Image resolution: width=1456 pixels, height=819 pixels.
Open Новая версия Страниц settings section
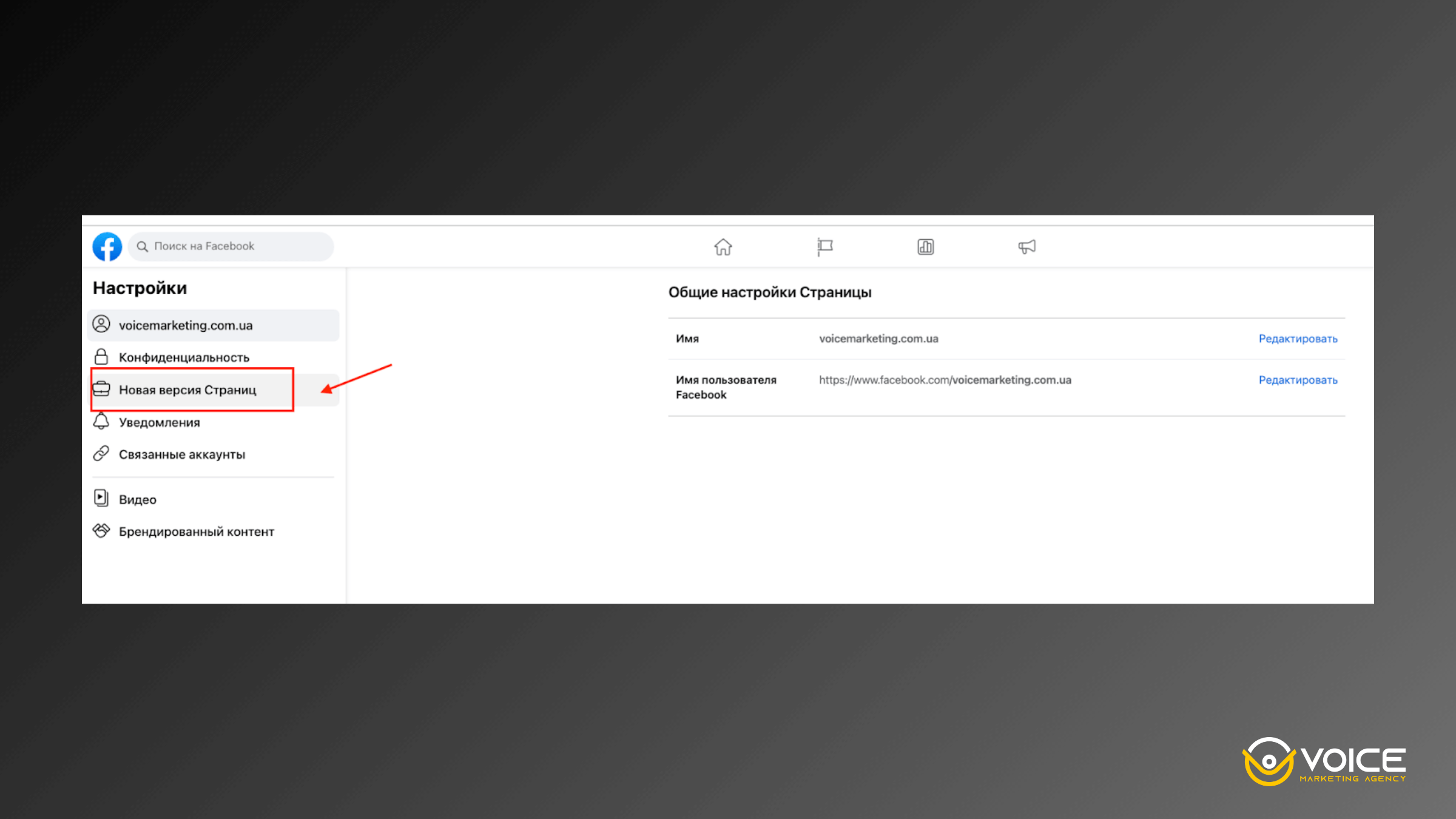(x=188, y=390)
